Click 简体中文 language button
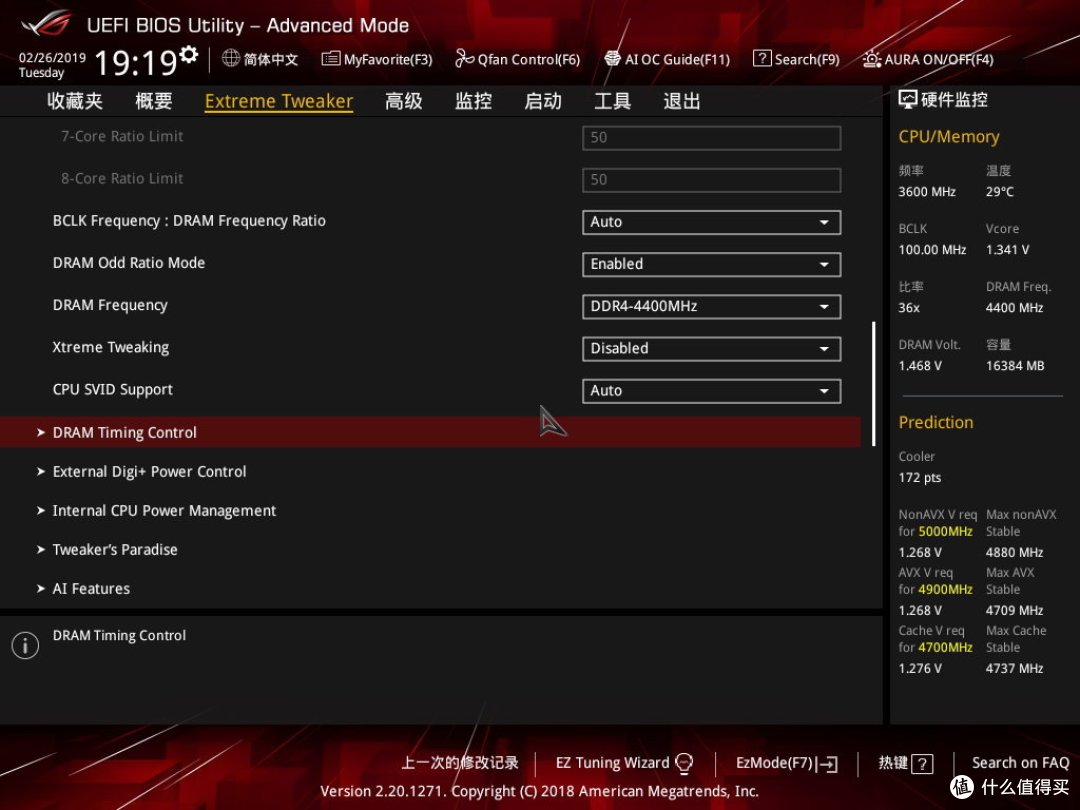Image resolution: width=1080 pixels, height=810 pixels. point(260,59)
